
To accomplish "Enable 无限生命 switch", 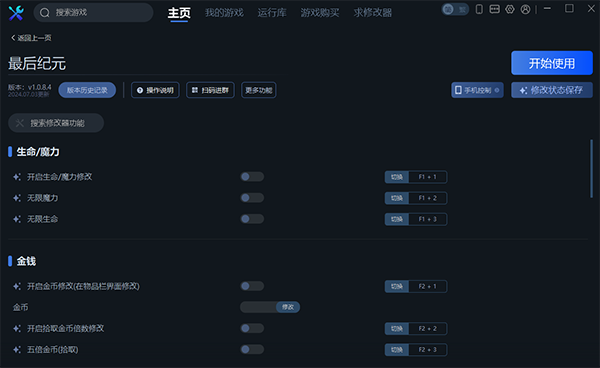I will pos(252,219).
